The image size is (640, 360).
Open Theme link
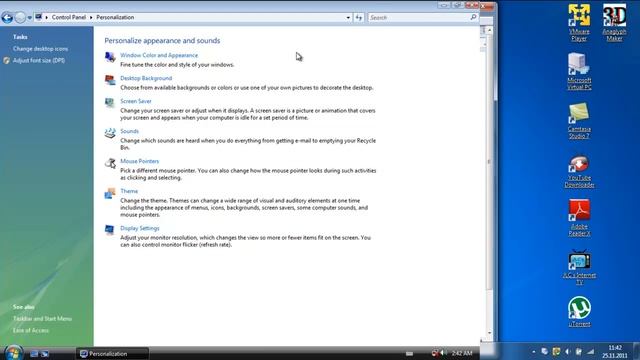(129, 191)
